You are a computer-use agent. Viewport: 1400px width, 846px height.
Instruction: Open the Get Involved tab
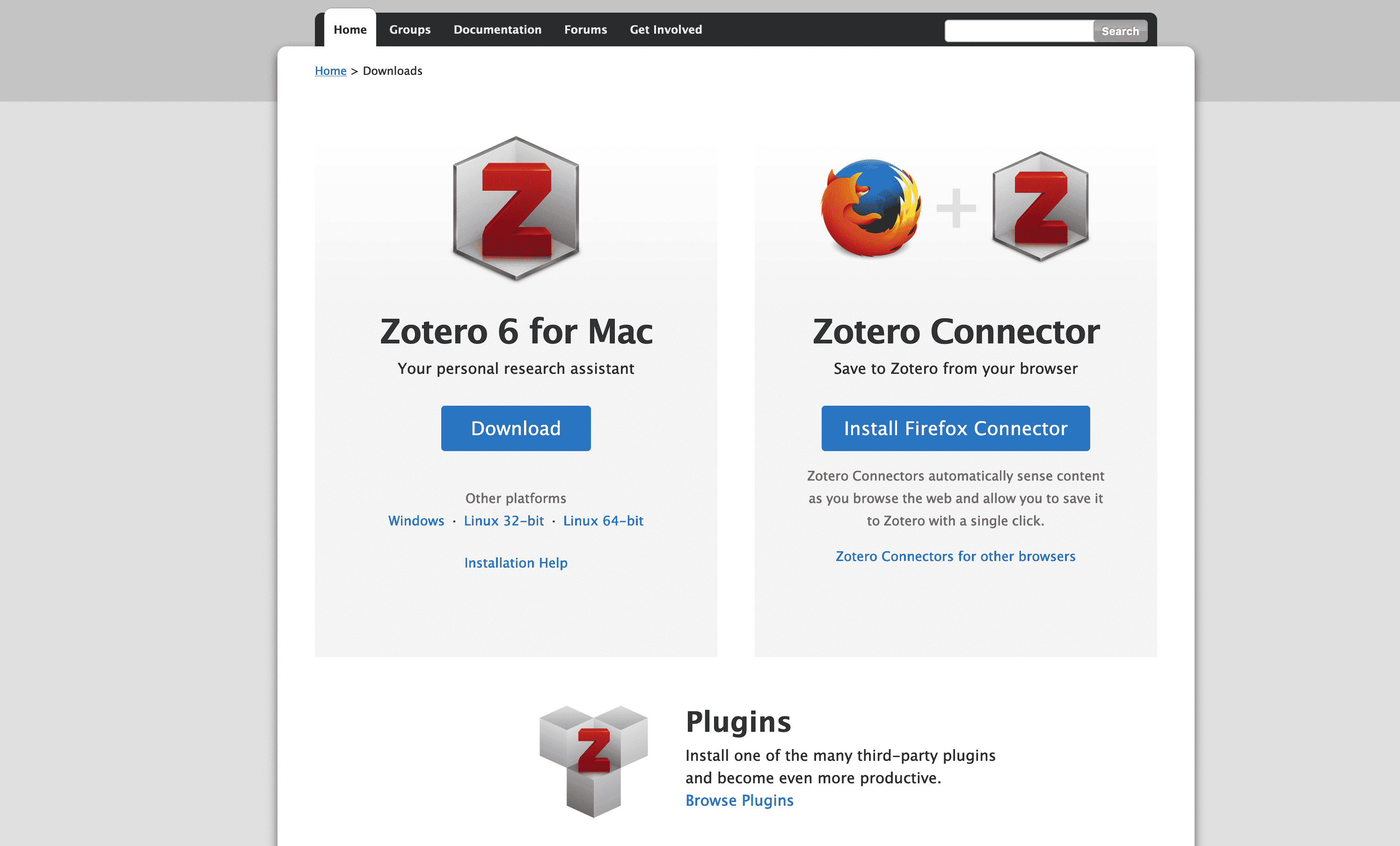[x=666, y=29]
